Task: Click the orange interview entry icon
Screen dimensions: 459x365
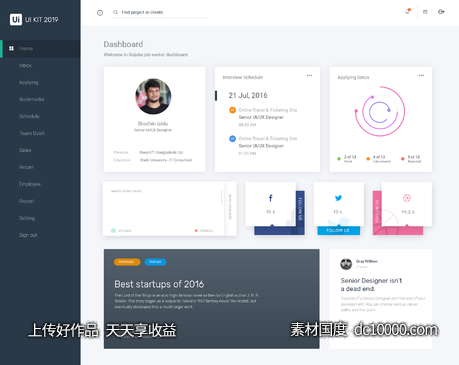Action: coord(232,110)
